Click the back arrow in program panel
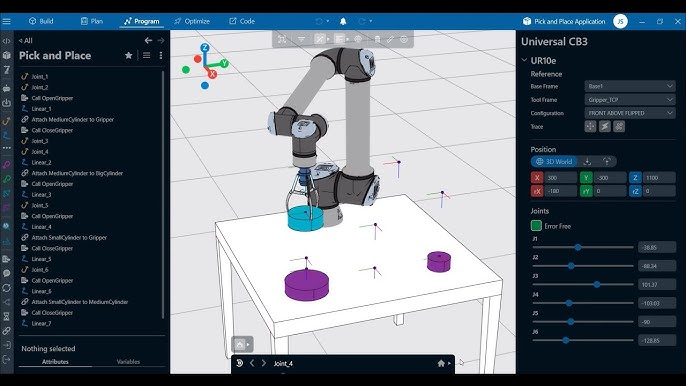686x386 pixels. click(148, 40)
